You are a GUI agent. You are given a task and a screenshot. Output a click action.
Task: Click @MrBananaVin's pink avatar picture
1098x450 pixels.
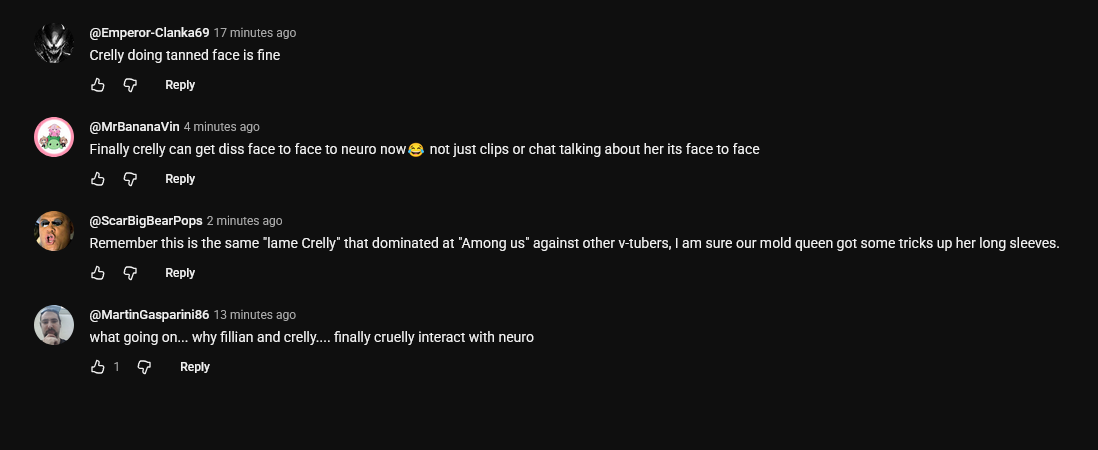click(54, 137)
